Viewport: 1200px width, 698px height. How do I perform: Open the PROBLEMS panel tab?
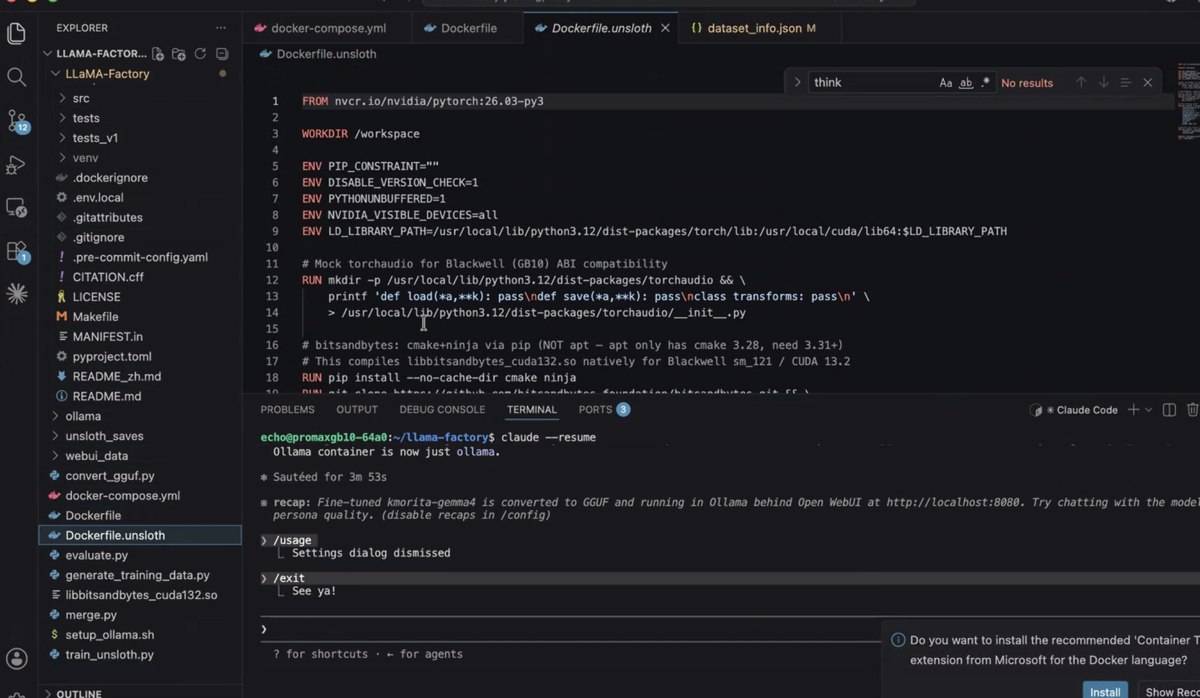point(287,410)
